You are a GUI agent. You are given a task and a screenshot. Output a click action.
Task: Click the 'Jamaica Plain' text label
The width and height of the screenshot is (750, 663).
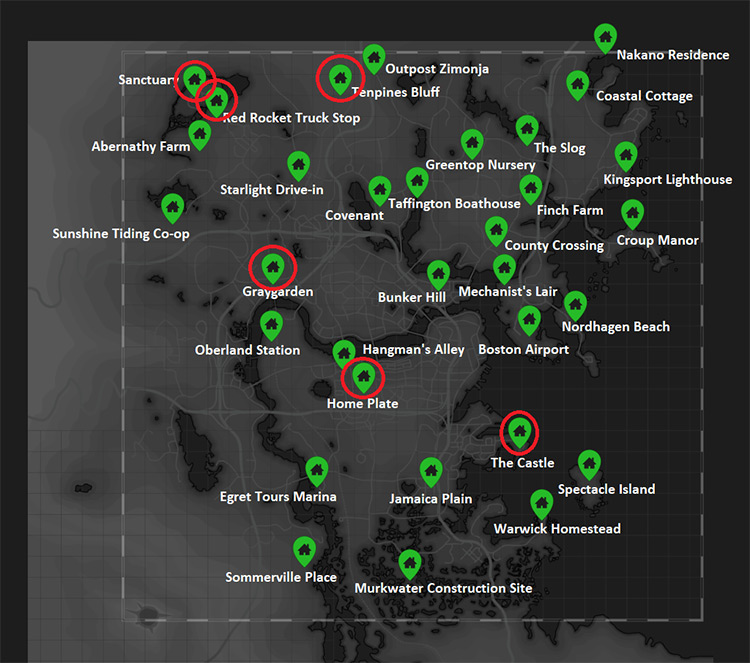pos(430,499)
